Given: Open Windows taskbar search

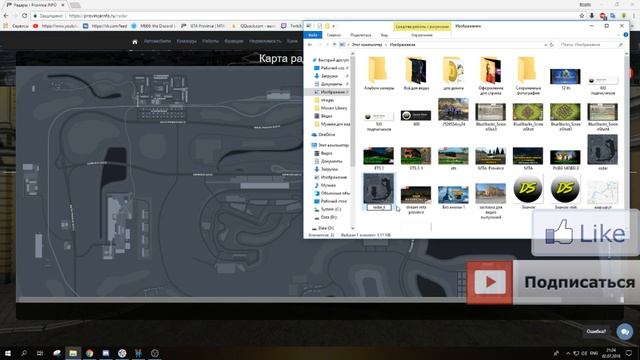Looking at the screenshot, I should (x=24, y=353).
